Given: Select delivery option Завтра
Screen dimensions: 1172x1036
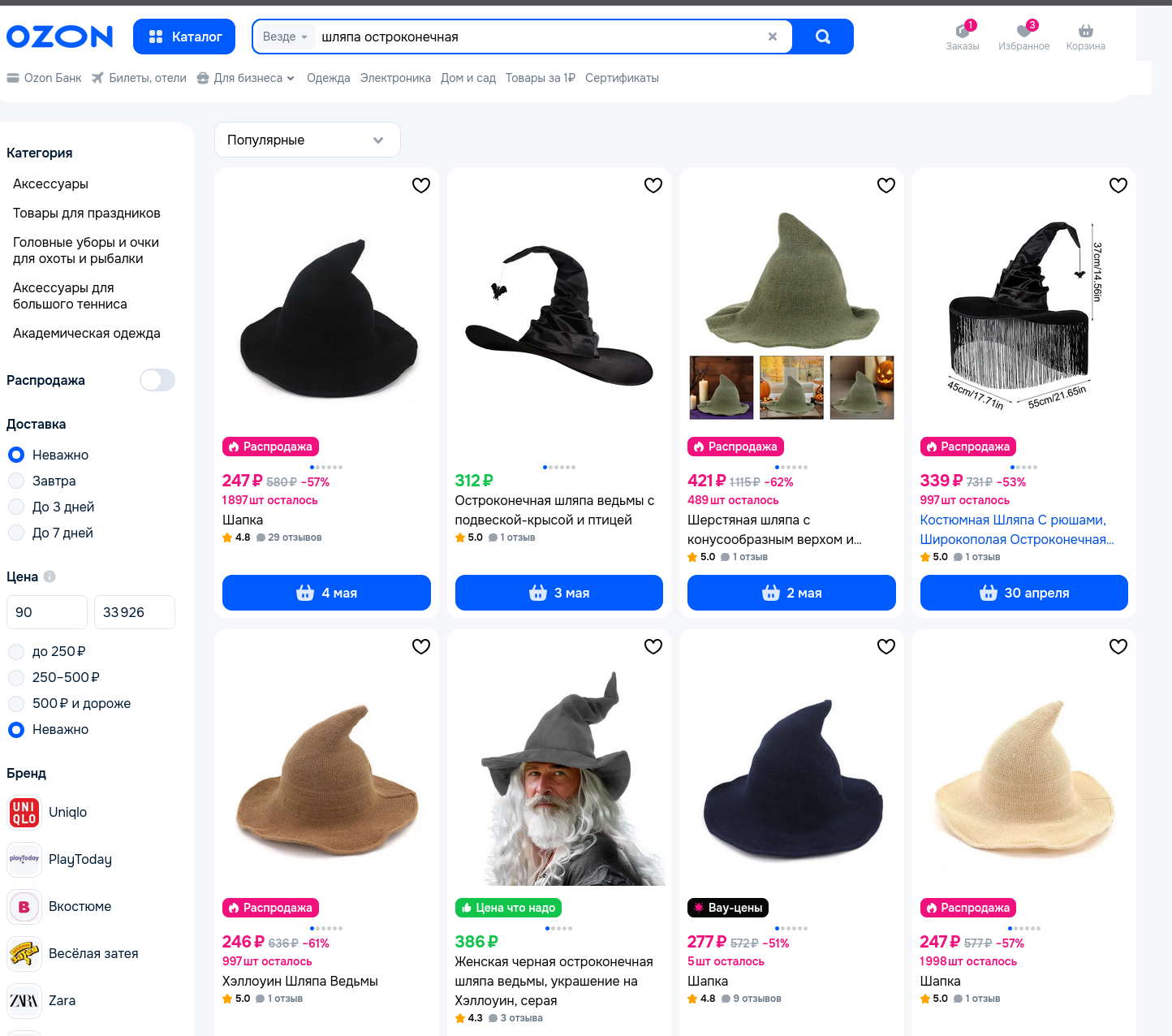Looking at the screenshot, I should 16,481.
